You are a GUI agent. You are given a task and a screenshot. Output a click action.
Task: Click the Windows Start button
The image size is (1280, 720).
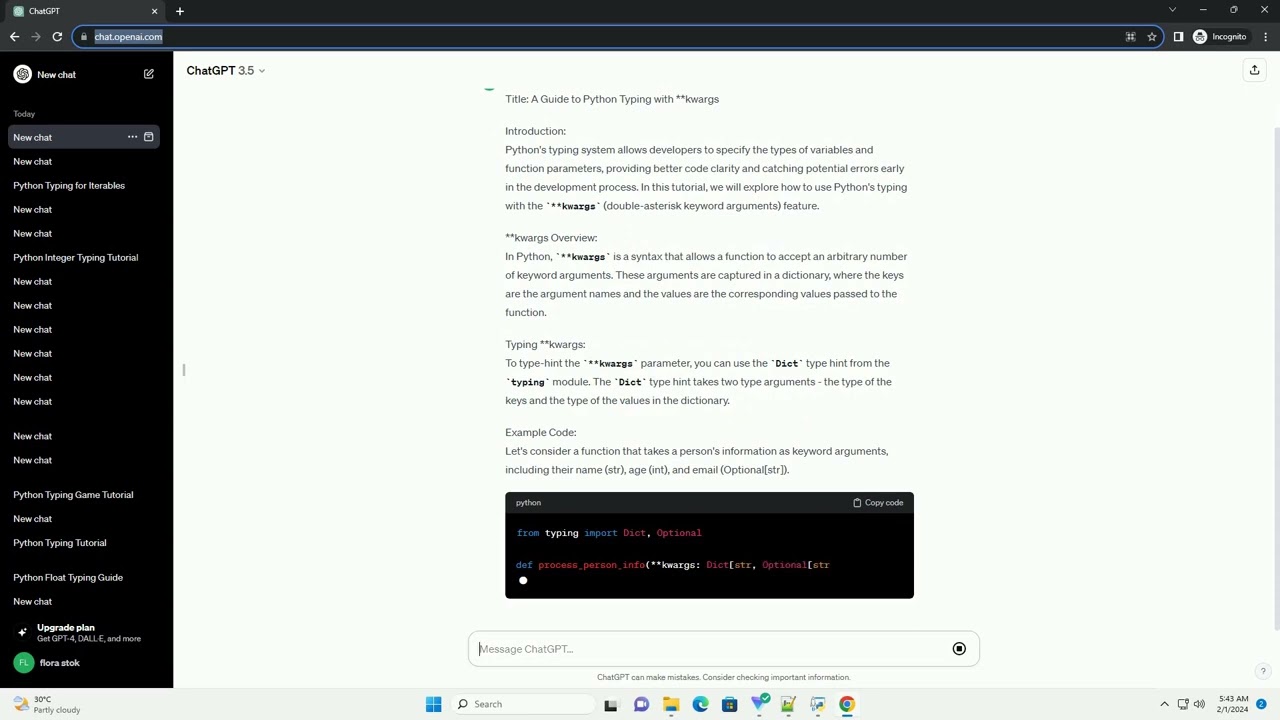433,704
